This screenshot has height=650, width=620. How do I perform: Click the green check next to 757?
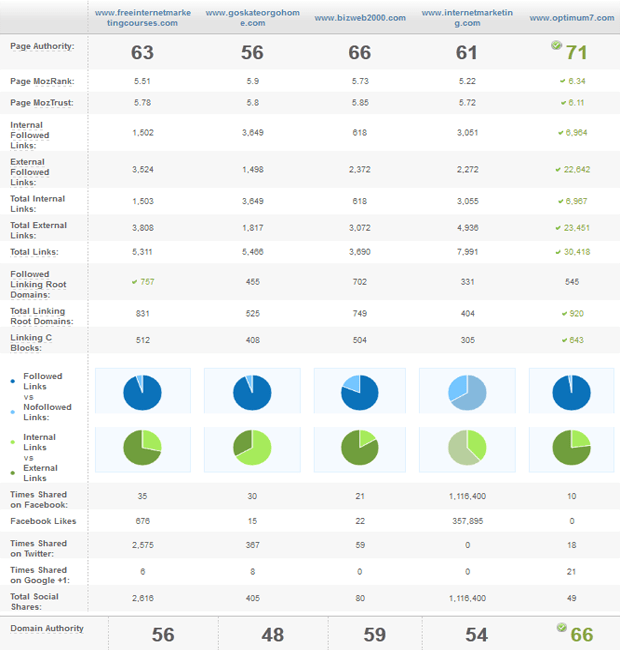(x=134, y=282)
